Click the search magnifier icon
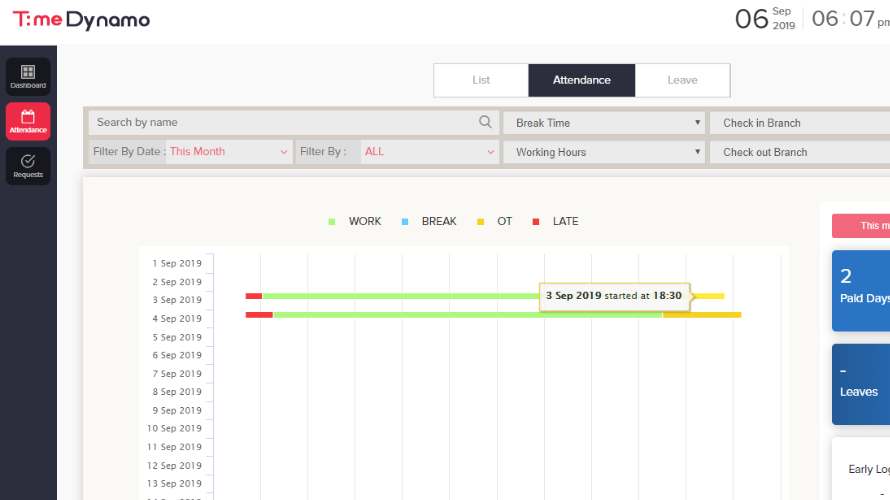Viewport: 890px width, 500px height. [485, 122]
